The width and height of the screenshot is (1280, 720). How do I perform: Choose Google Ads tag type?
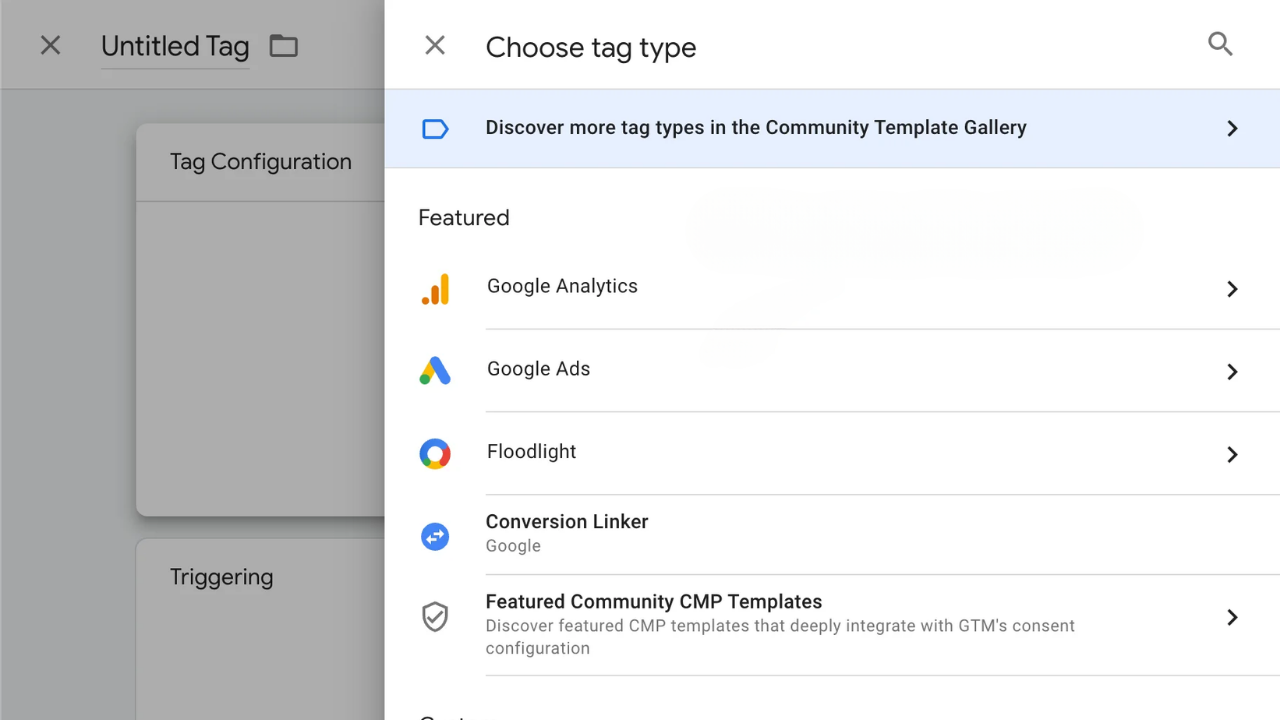click(832, 370)
